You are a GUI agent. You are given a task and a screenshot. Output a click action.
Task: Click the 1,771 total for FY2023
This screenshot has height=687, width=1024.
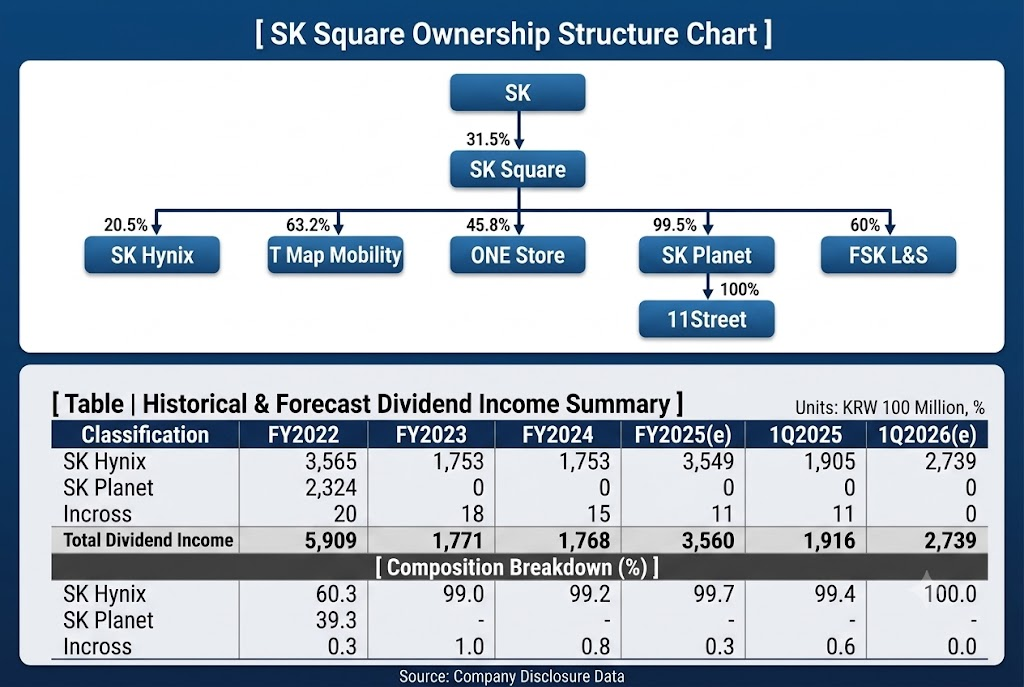pyautogui.click(x=458, y=541)
